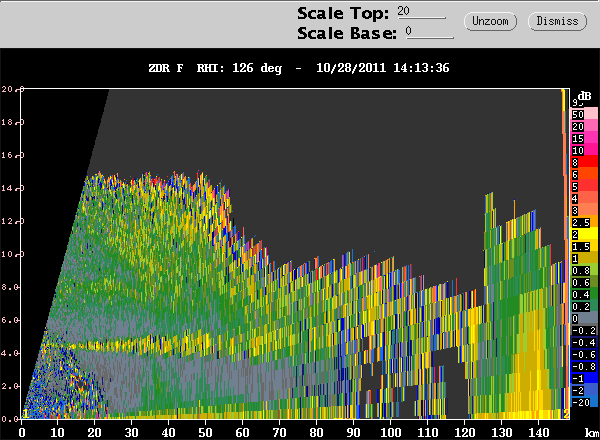Click the dB units label above colorbar

click(x=585, y=95)
